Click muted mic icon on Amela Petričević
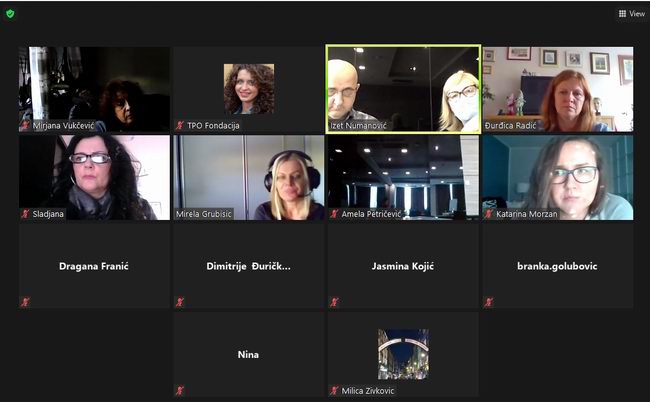The width and height of the screenshot is (650, 402). click(x=335, y=214)
